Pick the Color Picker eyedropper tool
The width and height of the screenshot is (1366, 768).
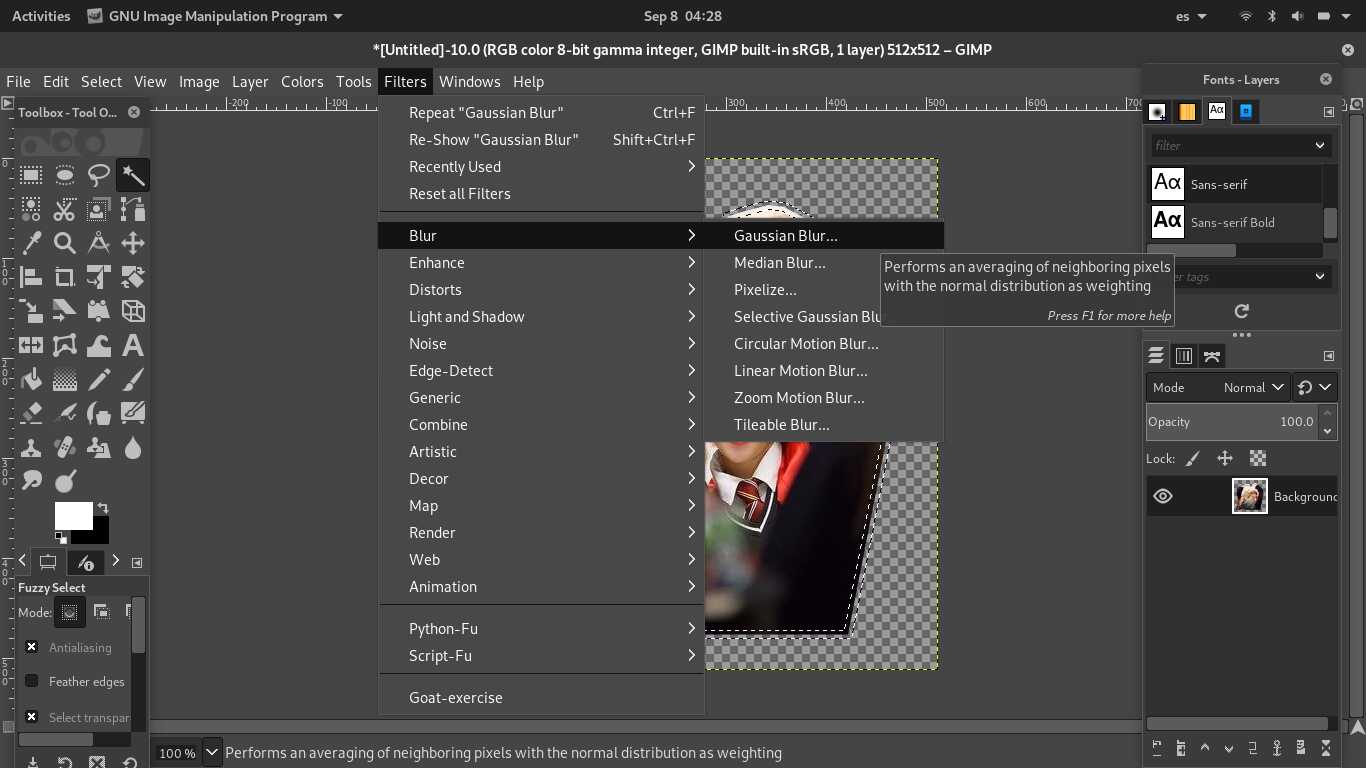[31, 243]
